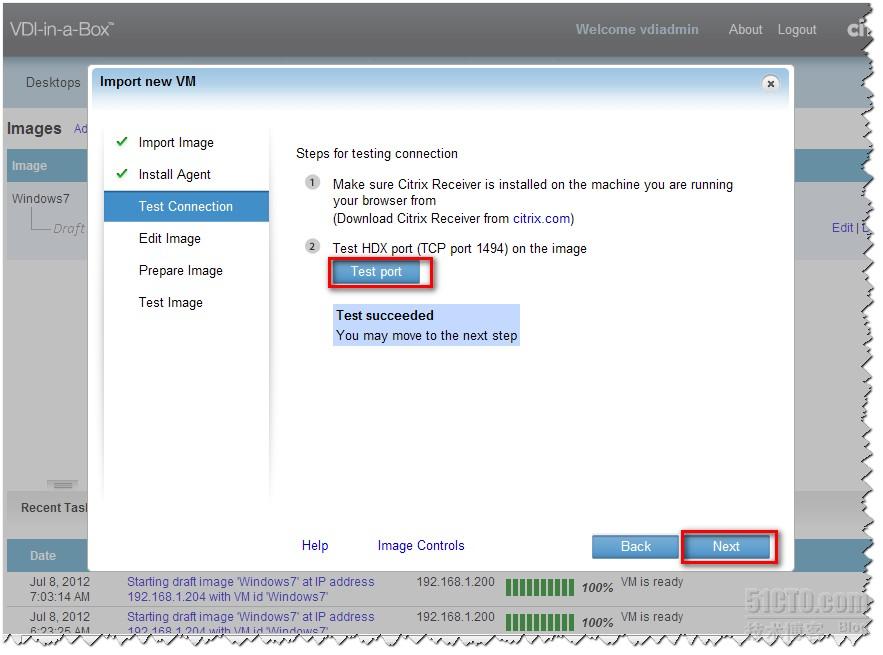This screenshot has width=883, height=655.
Task: Click the Image column header
Action: (x=29, y=166)
